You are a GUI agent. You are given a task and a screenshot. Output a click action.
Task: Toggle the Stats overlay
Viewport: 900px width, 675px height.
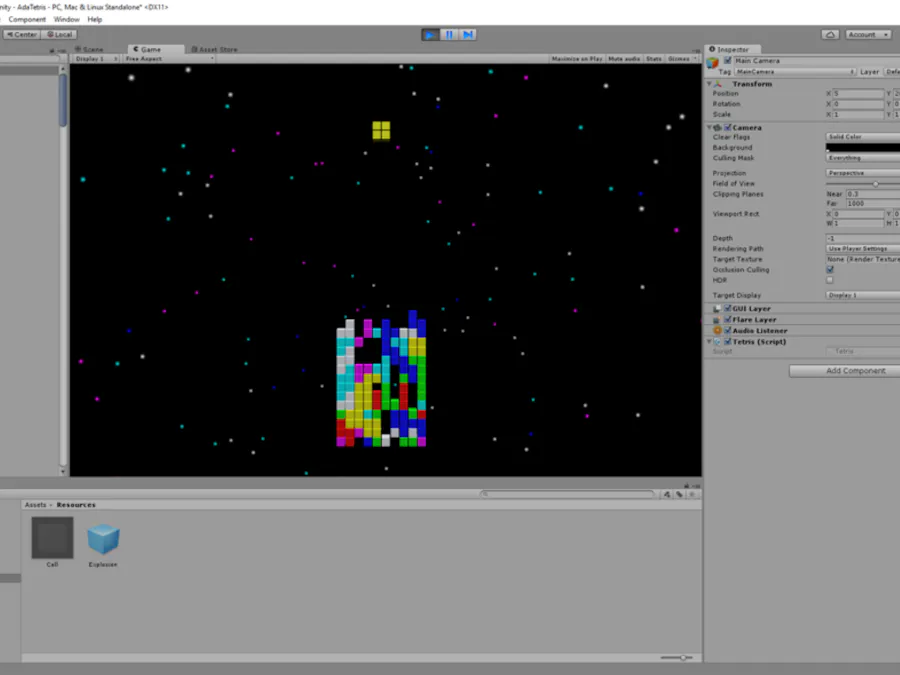[654, 59]
